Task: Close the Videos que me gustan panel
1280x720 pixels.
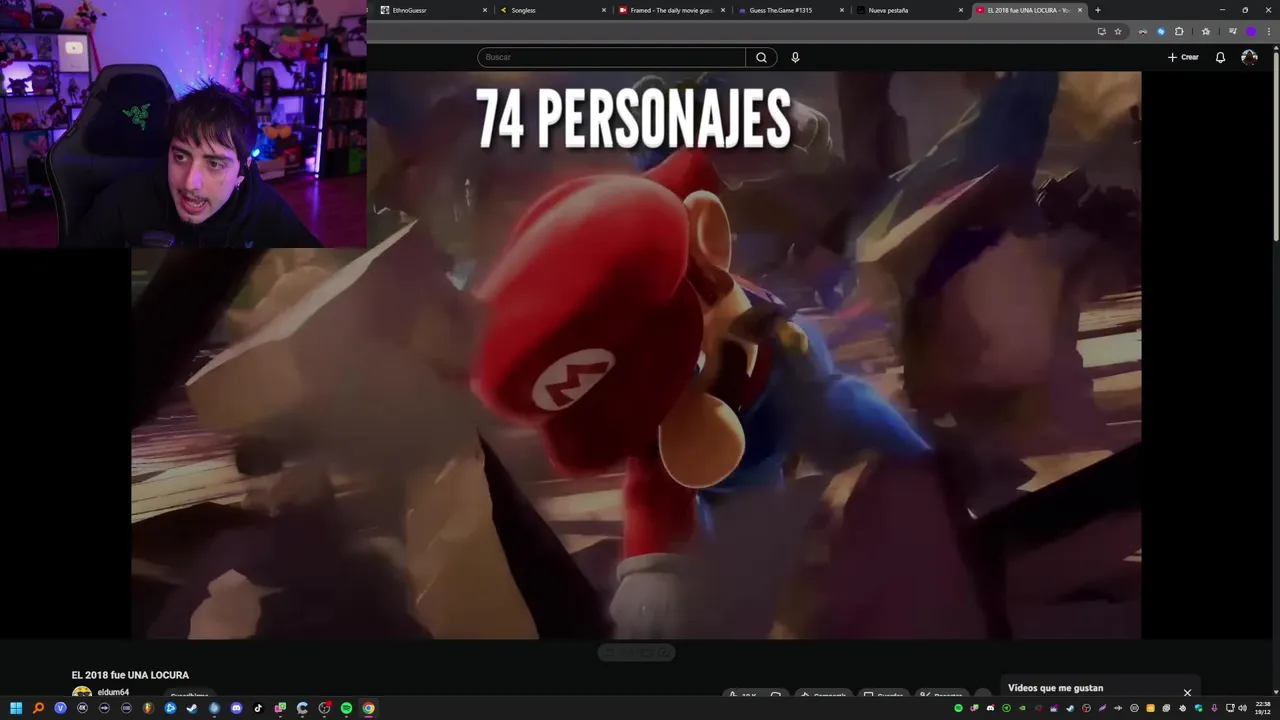Action: tap(1187, 692)
